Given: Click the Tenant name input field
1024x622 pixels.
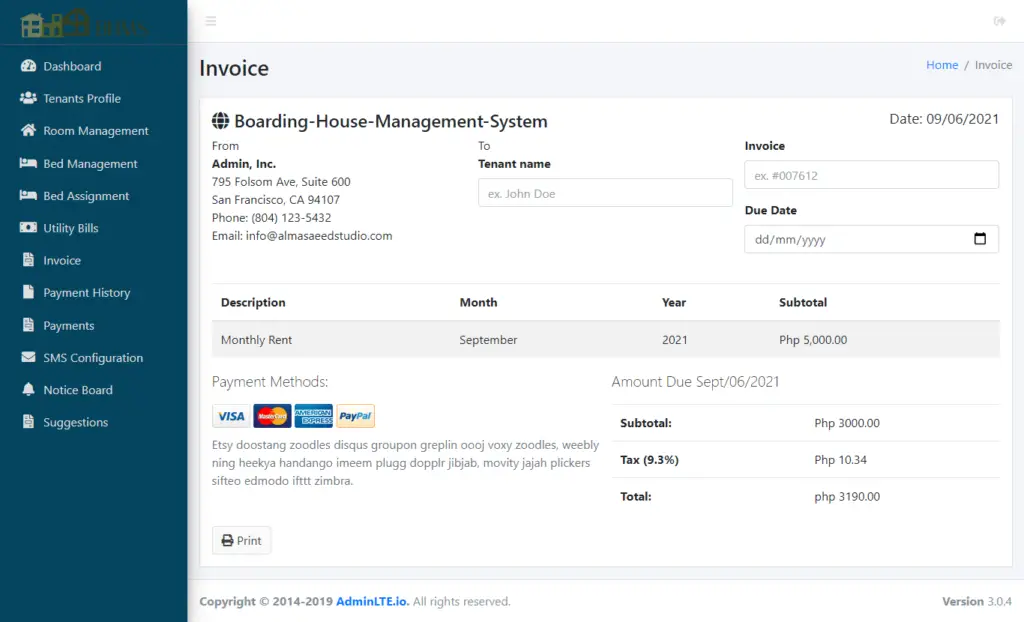Looking at the screenshot, I should (605, 191).
